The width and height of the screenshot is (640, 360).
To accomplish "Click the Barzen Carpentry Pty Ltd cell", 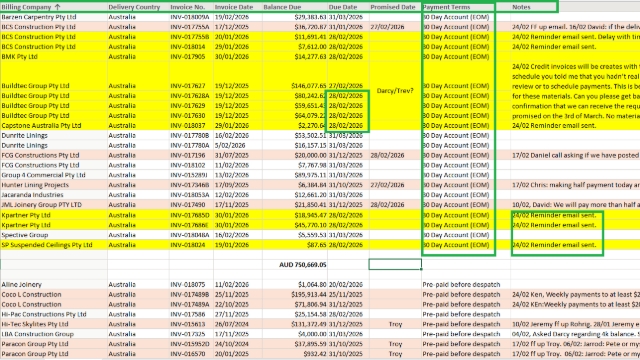I will 53,17.
